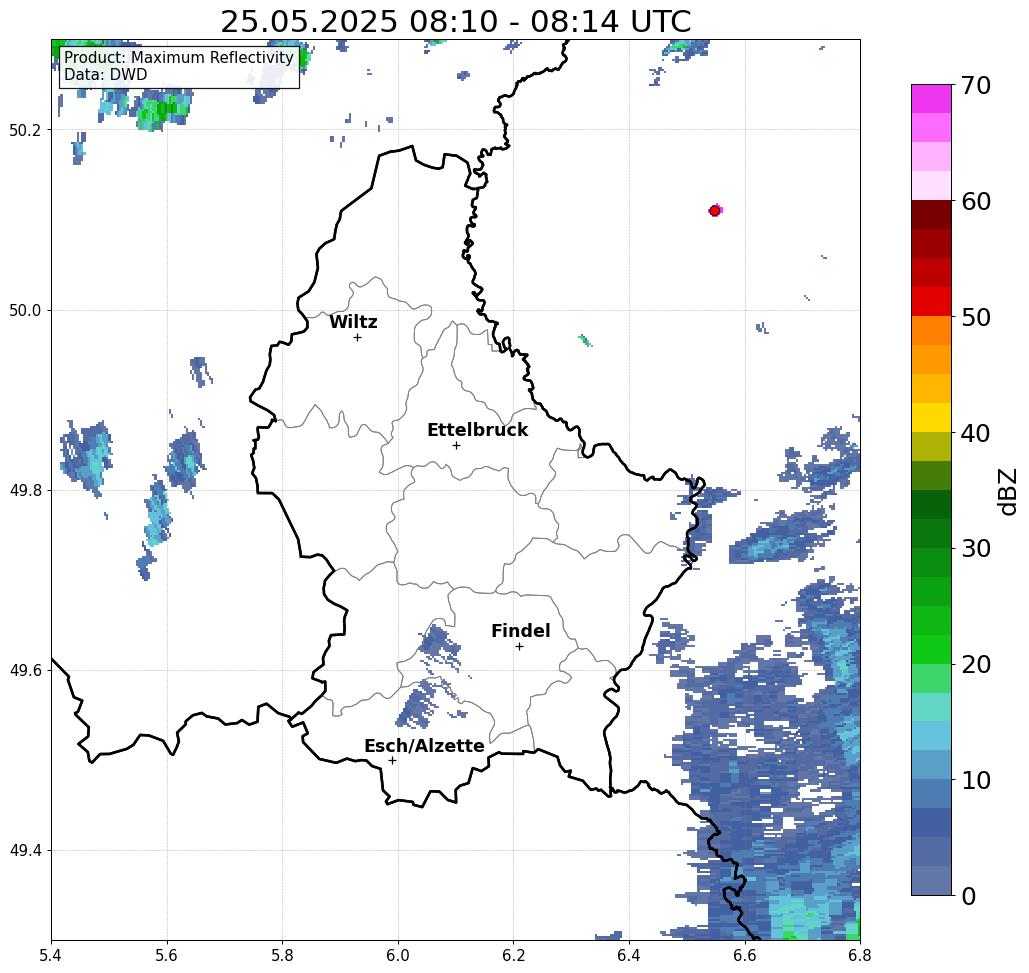
Task: Click the cross marker below Findel
Action: [519, 647]
